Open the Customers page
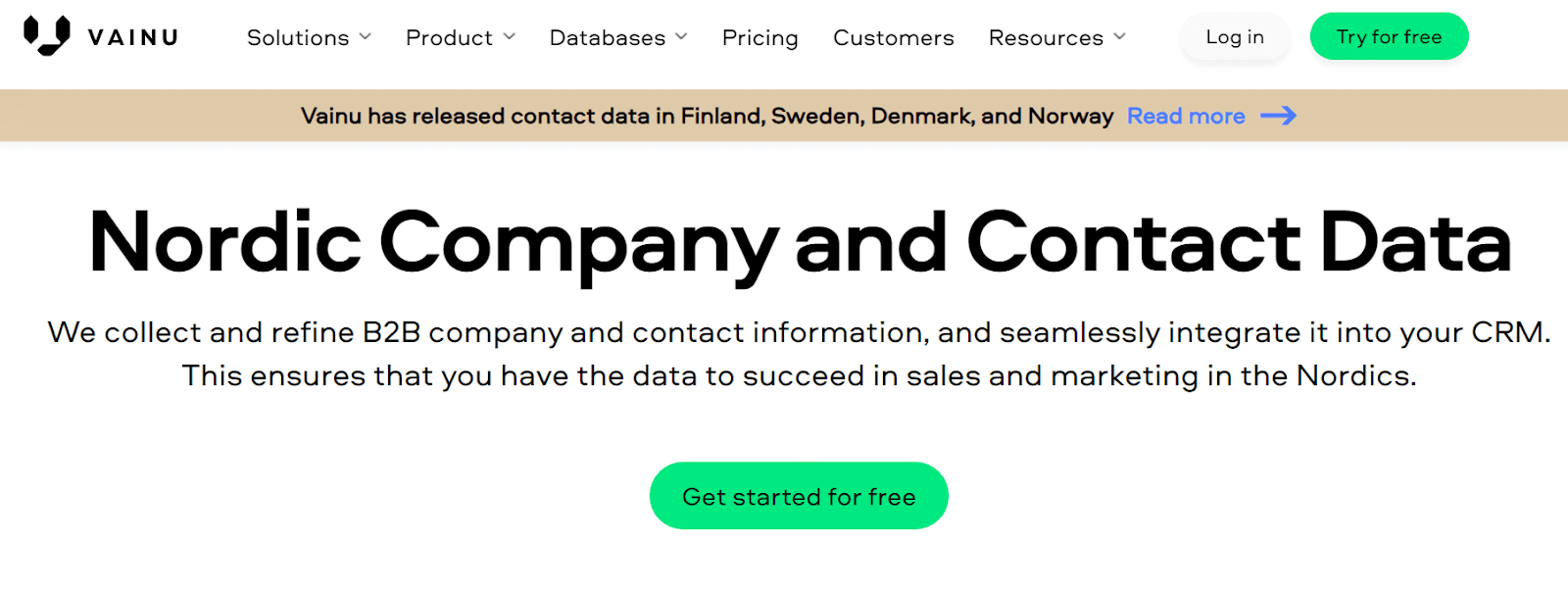This screenshot has width=1568, height=592. (x=893, y=37)
